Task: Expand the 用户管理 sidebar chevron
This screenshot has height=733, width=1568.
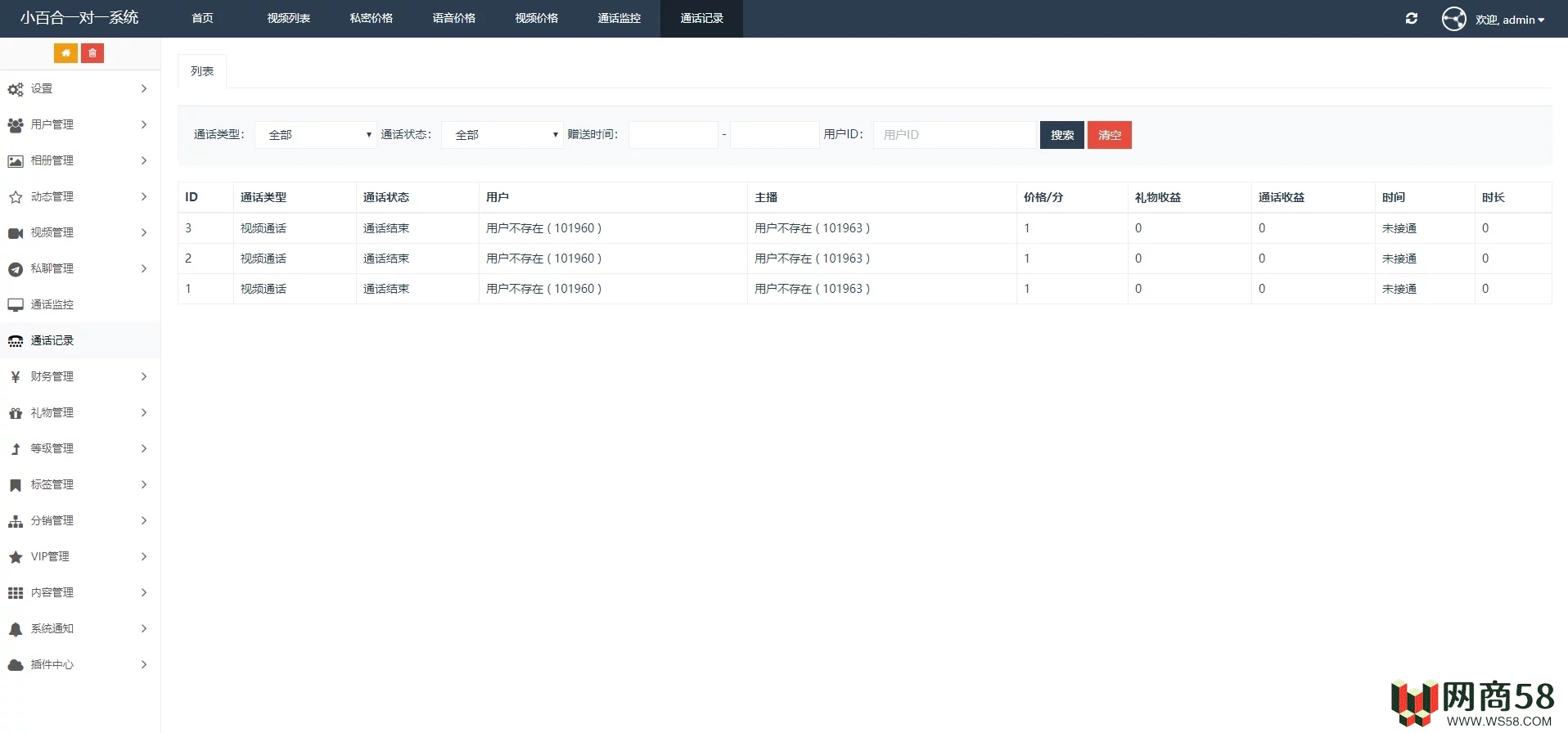Action: pos(144,124)
